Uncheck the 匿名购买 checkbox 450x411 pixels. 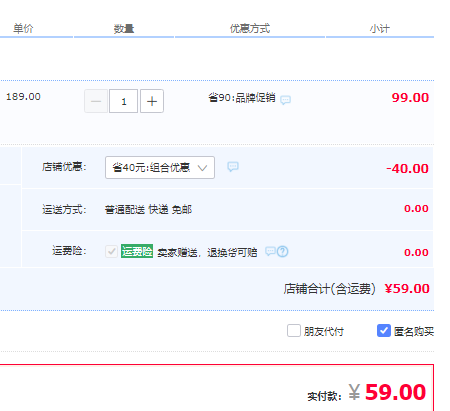pyautogui.click(x=384, y=331)
